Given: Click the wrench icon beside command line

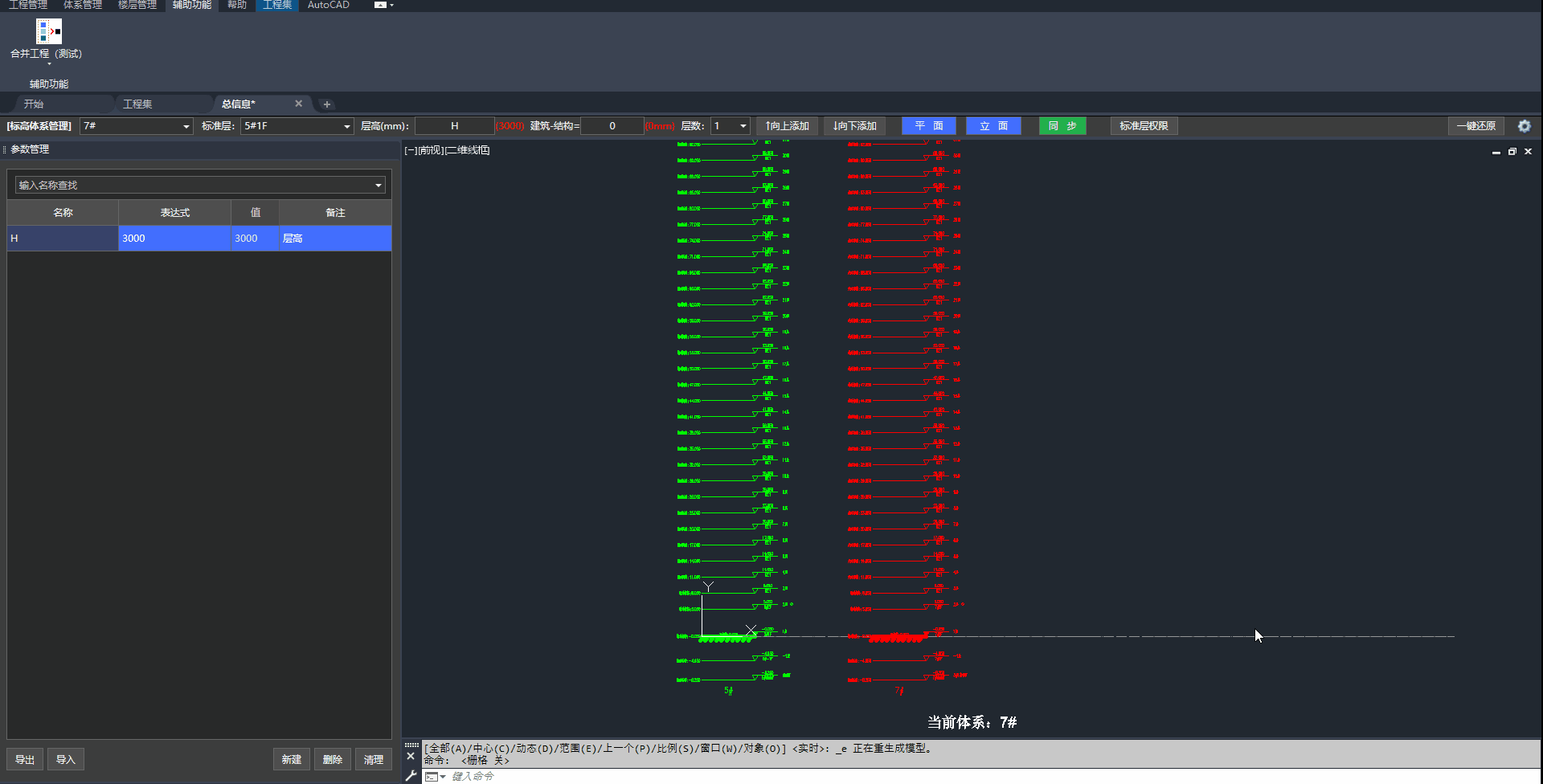Looking at the screenshot, I should 411,776.
